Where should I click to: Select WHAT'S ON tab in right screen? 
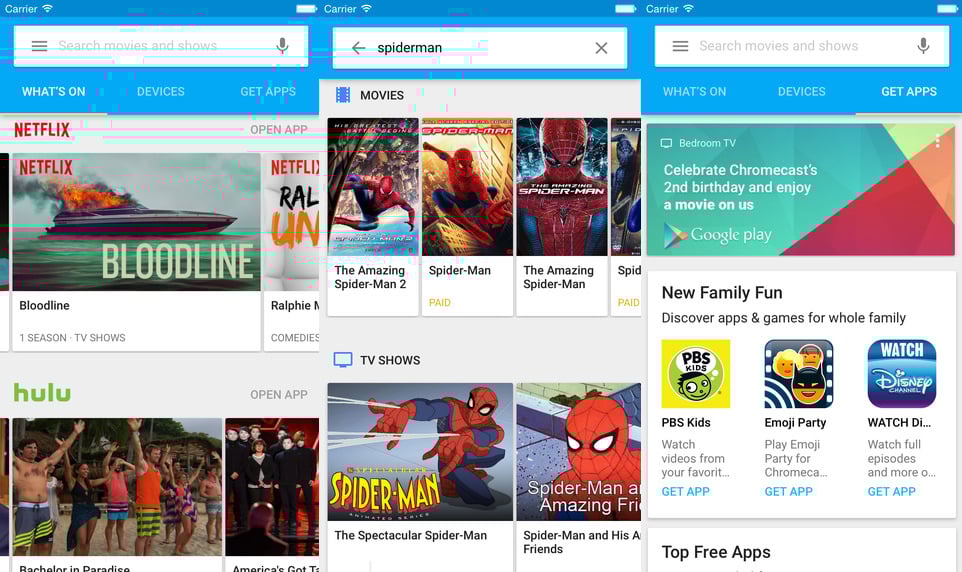click(x=695, y=91)
